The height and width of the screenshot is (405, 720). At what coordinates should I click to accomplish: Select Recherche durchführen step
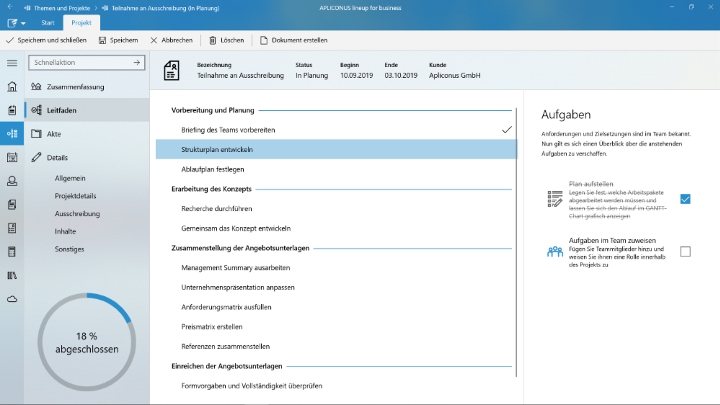(336, 208)
